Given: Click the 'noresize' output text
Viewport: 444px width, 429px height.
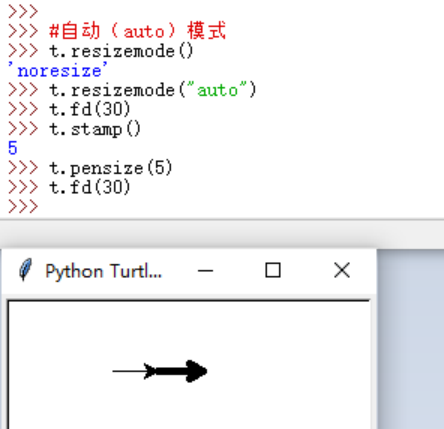Looking at the screenshot, I should (x=58, y=70).
